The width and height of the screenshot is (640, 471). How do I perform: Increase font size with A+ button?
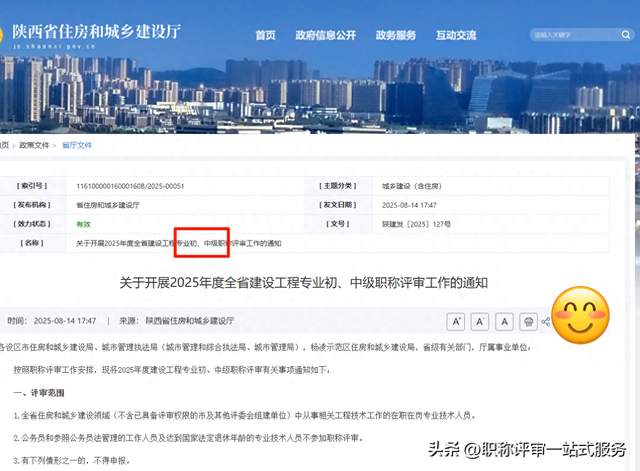(x=456, y=322)
